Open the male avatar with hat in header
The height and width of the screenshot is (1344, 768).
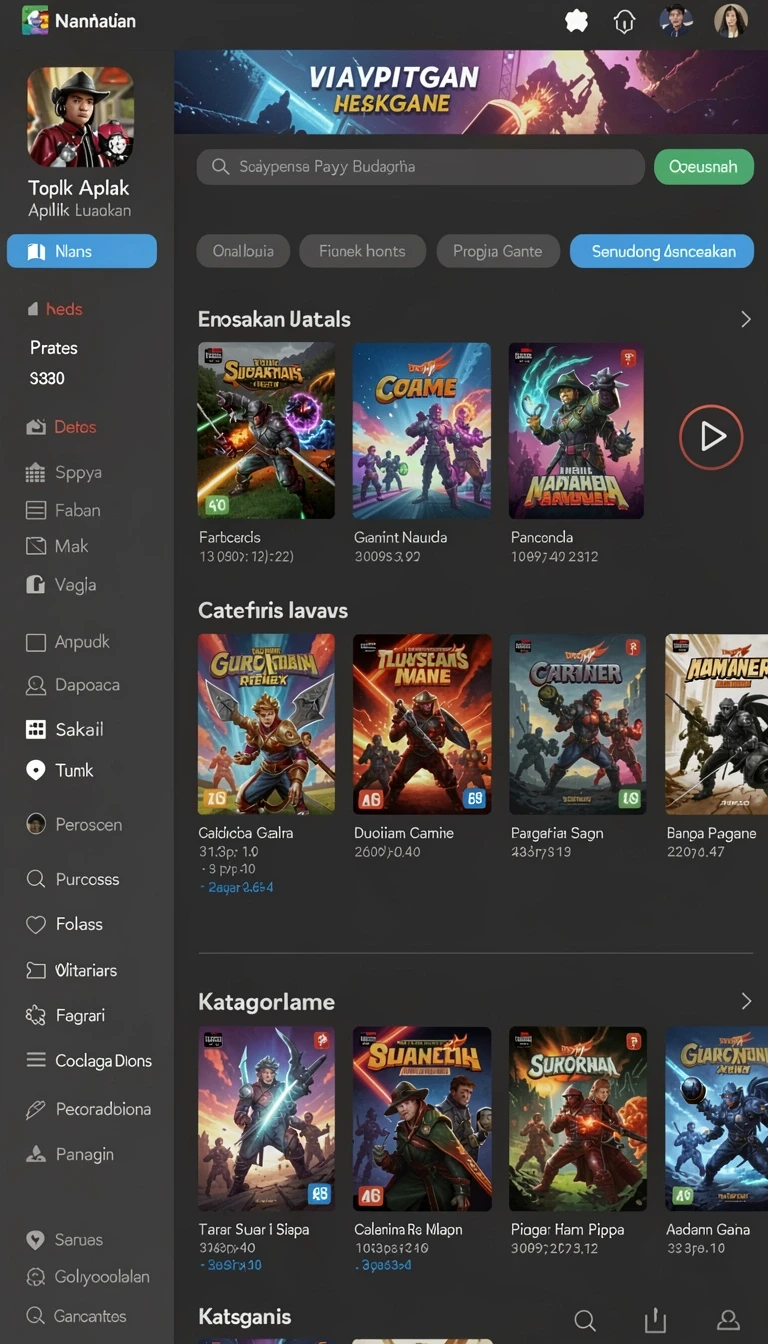tap(677, 20)
